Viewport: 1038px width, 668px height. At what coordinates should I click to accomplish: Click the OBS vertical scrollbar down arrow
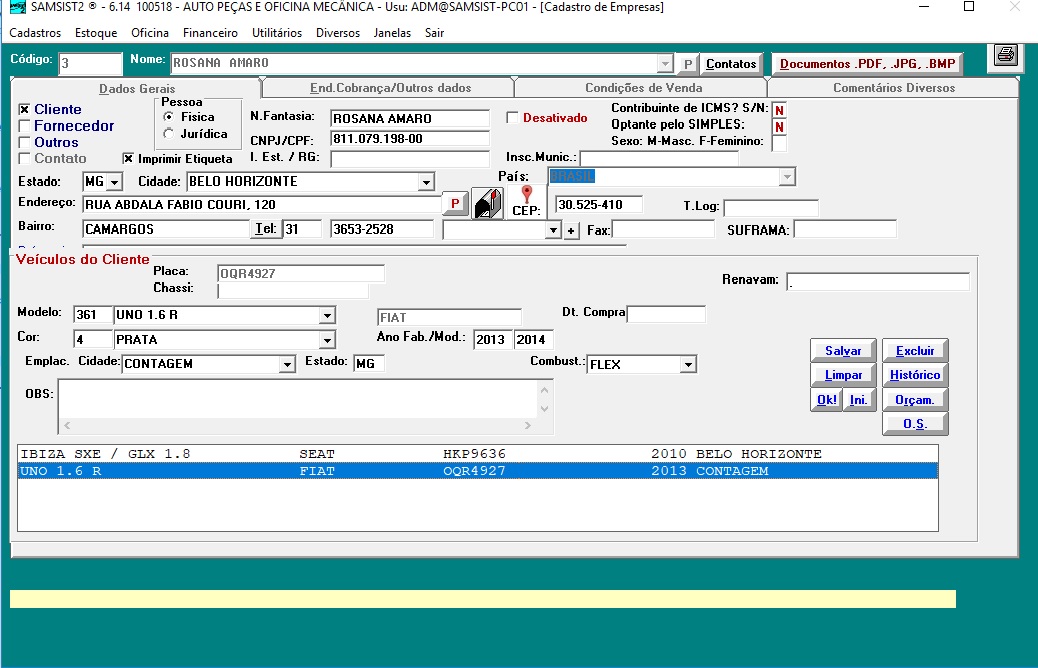click(544, 408)
